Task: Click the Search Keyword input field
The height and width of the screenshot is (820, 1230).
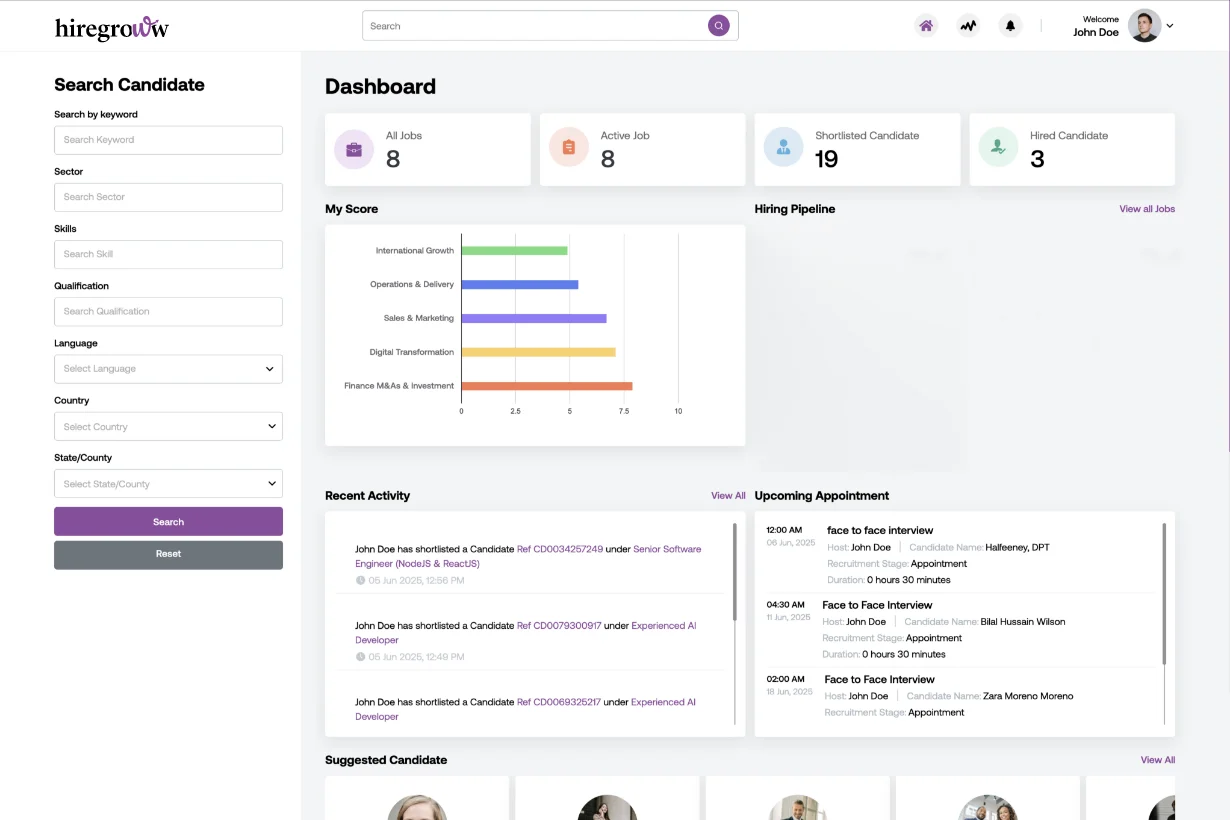Action: 168,140
